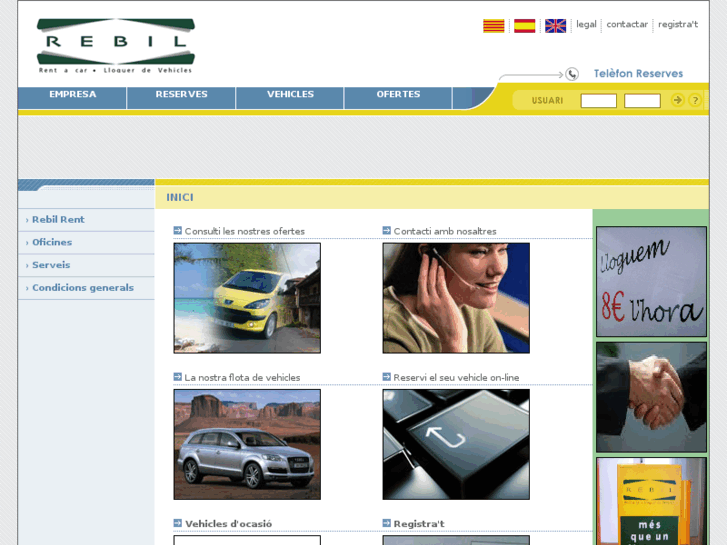Open the headset woman contact thumbnail
The width and height of the screenshot is (727, 545).
456,298
